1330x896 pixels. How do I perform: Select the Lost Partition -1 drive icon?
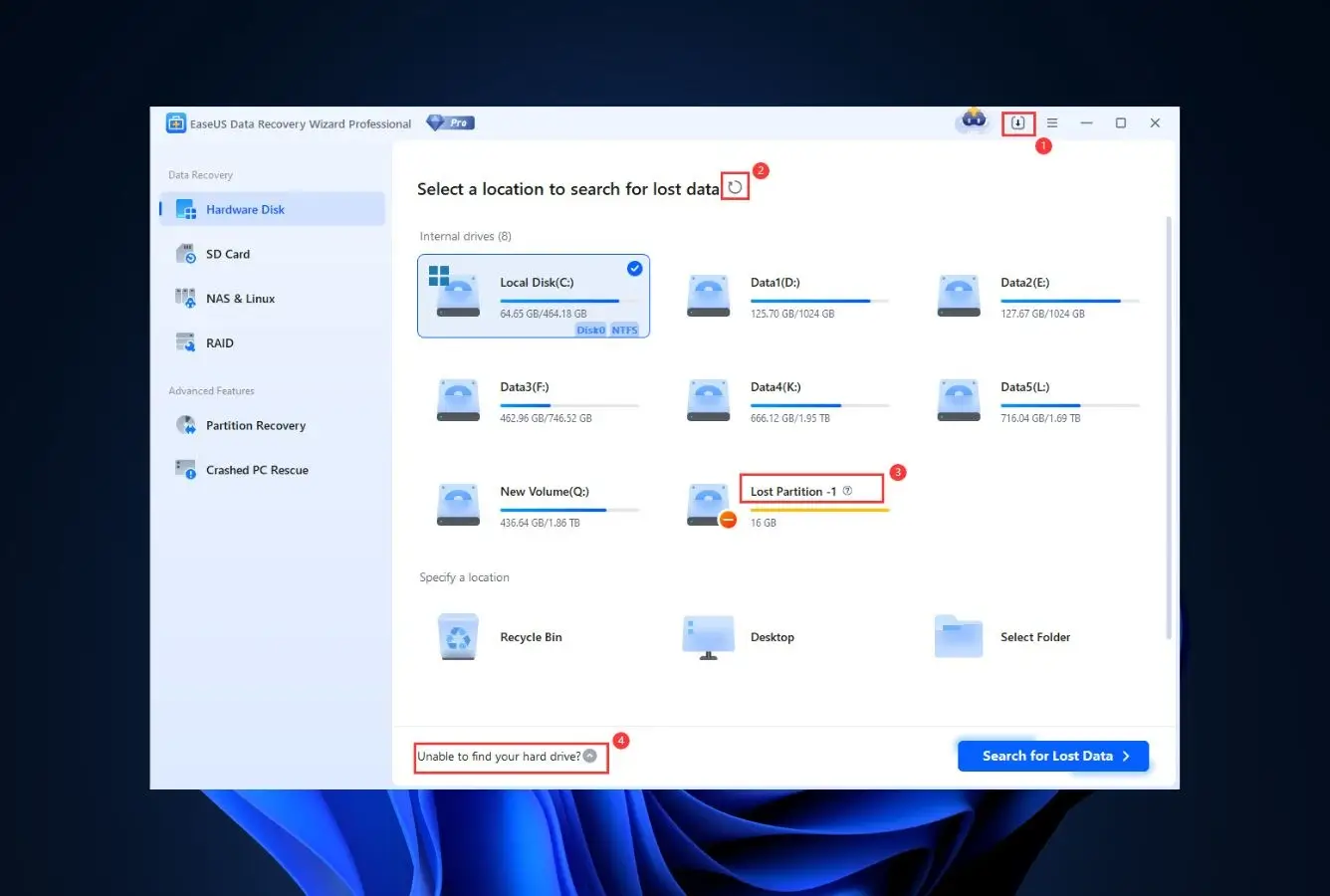(x=709, y=505)
